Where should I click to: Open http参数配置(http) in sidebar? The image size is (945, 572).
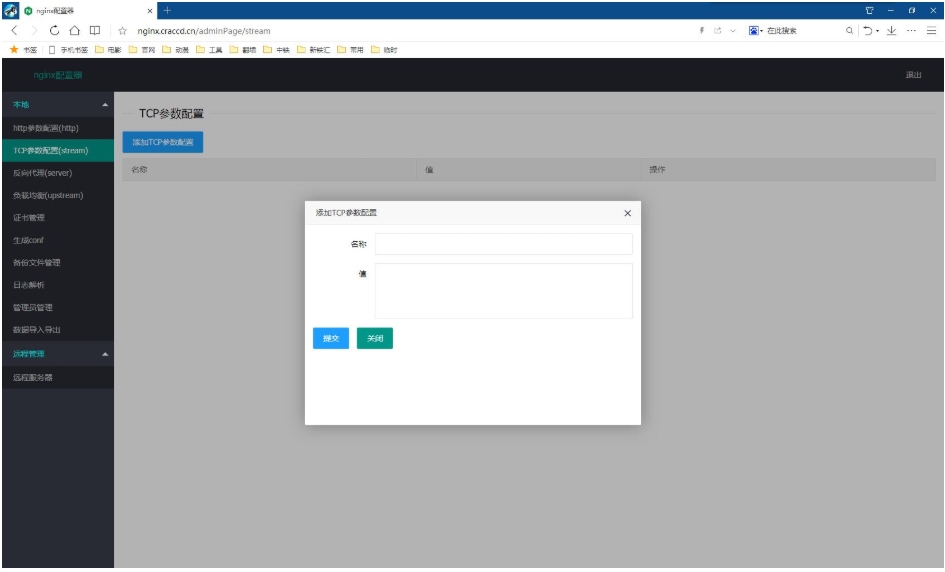[x=45, y=128]
